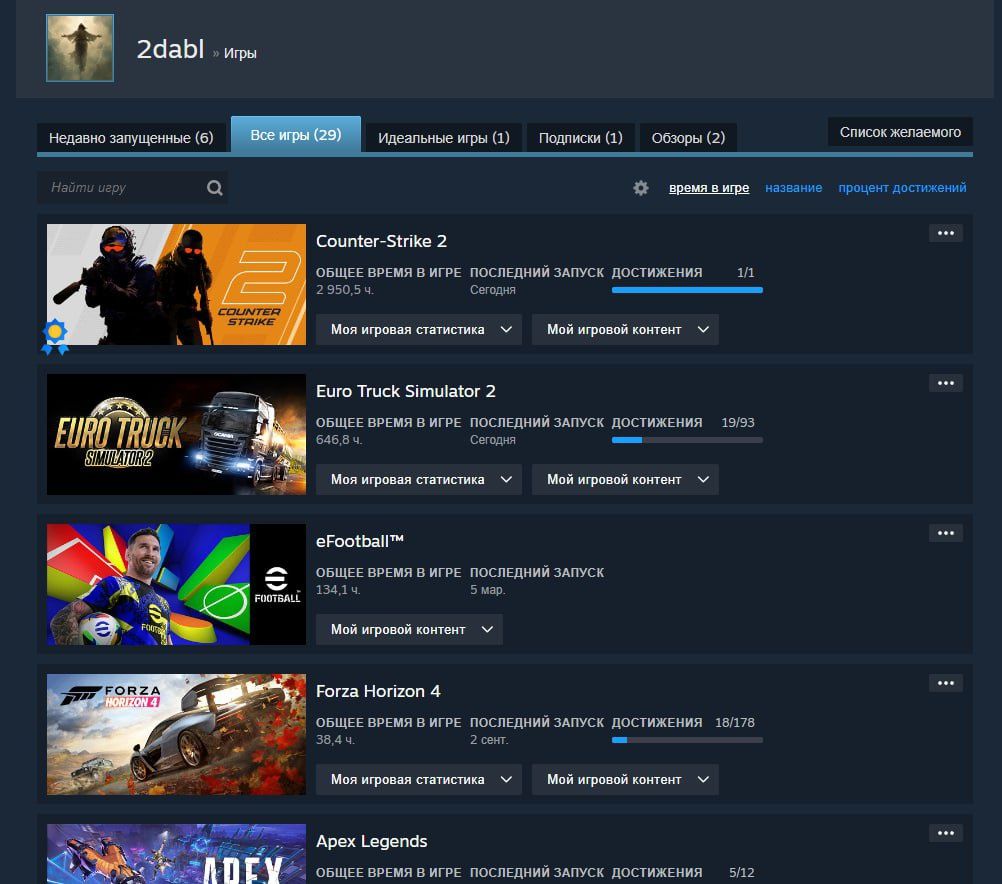Expand Мой игровой контент for Counter-Strike 2
This screenshot has width=1002, height=884.
tap(625, 330)
